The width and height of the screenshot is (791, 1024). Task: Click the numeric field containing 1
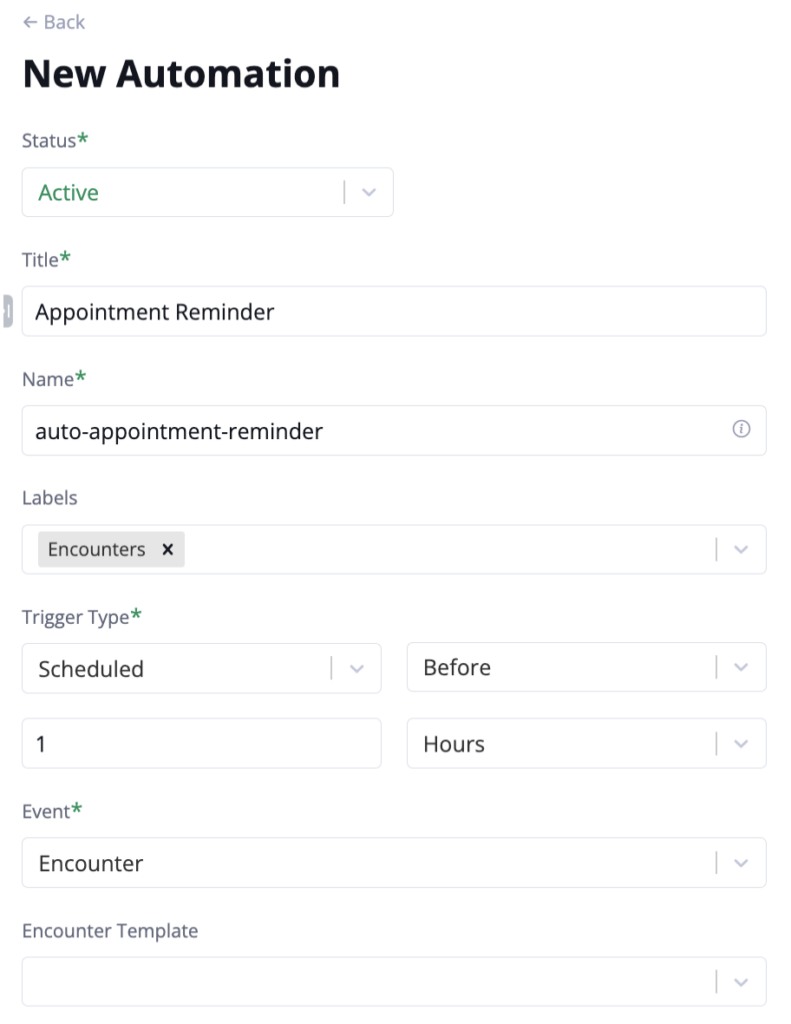(x=200, y=744)
